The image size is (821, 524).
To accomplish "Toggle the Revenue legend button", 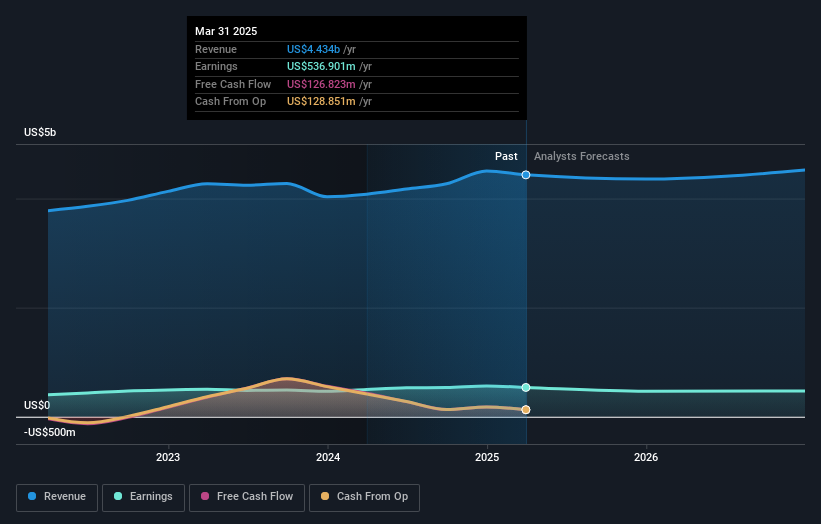I will pos(57,497).
